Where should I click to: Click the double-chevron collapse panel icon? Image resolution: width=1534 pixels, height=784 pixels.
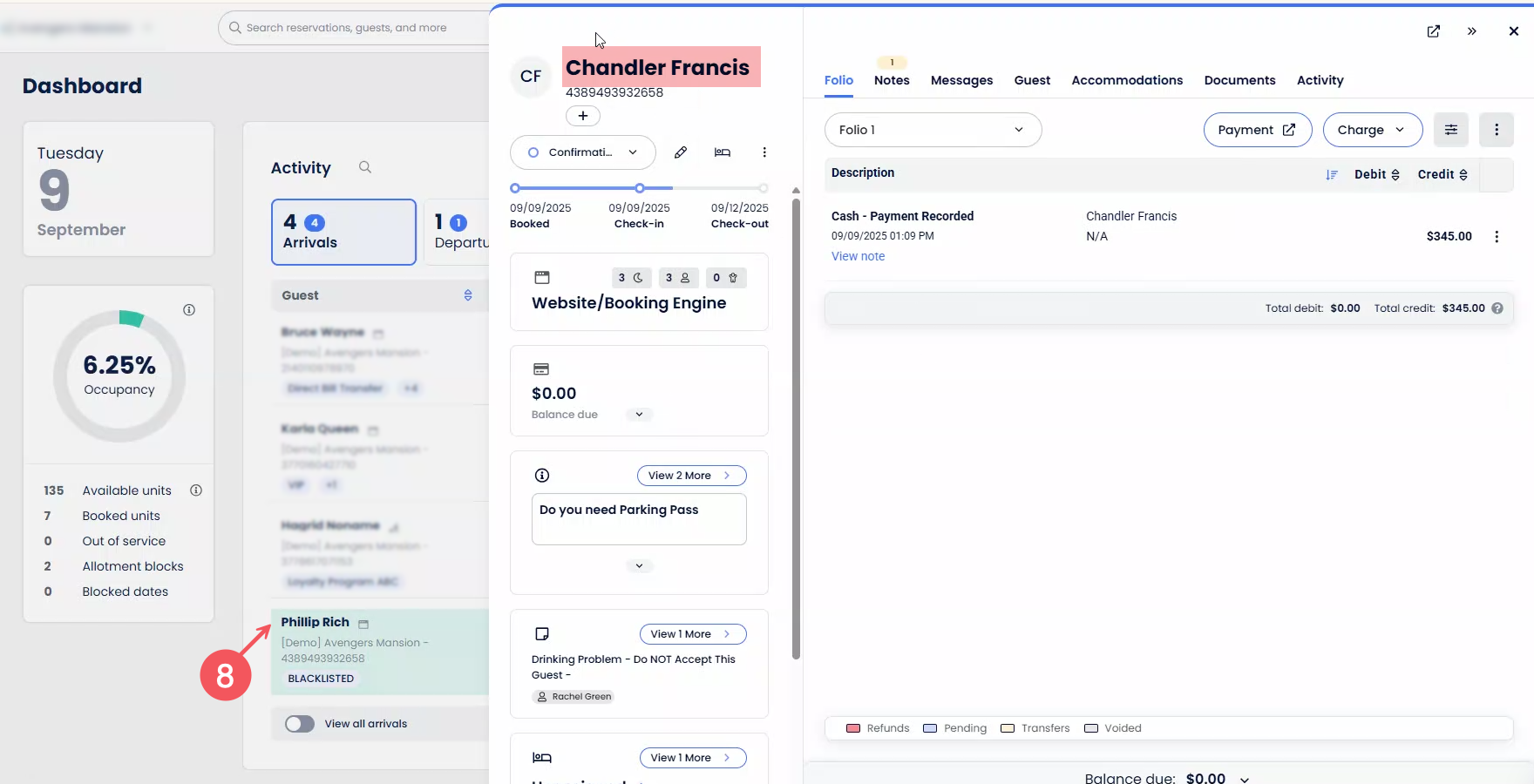click(1472, 31)
